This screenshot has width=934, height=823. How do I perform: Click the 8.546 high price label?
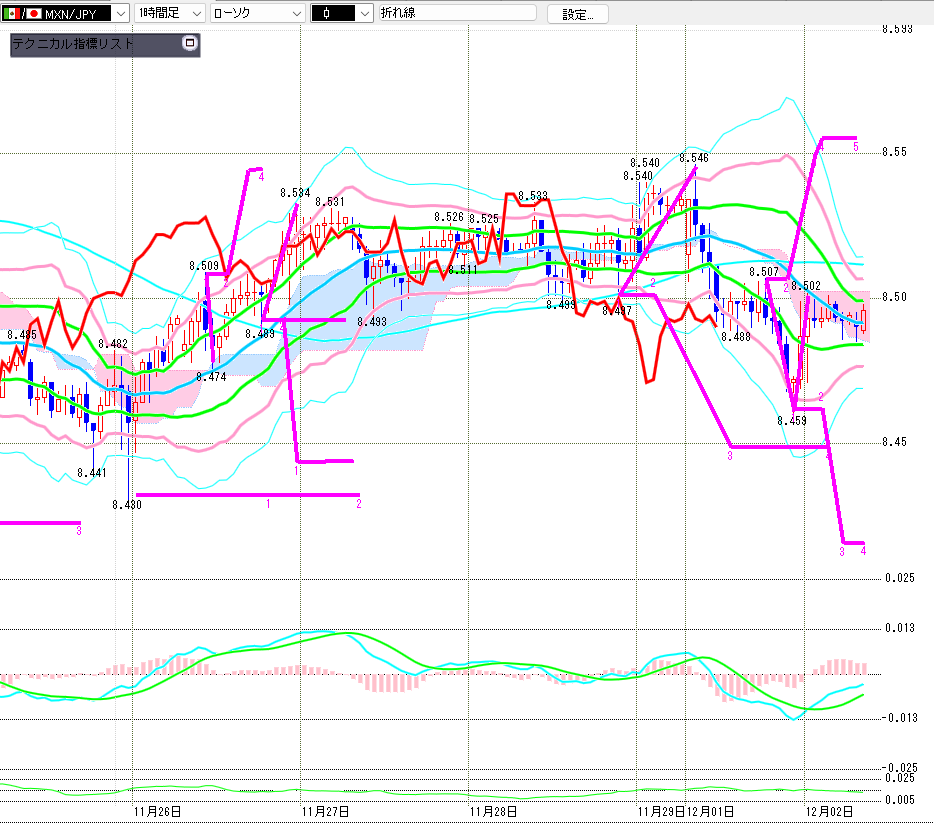(x=693, y=158)
